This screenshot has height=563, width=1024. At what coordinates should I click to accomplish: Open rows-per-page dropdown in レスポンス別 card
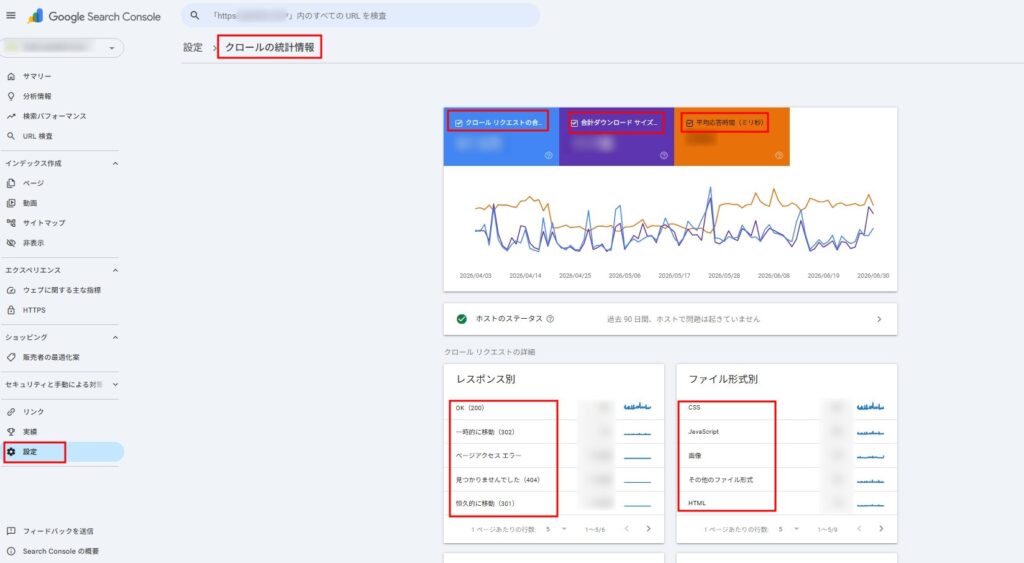tap(556, 529)
